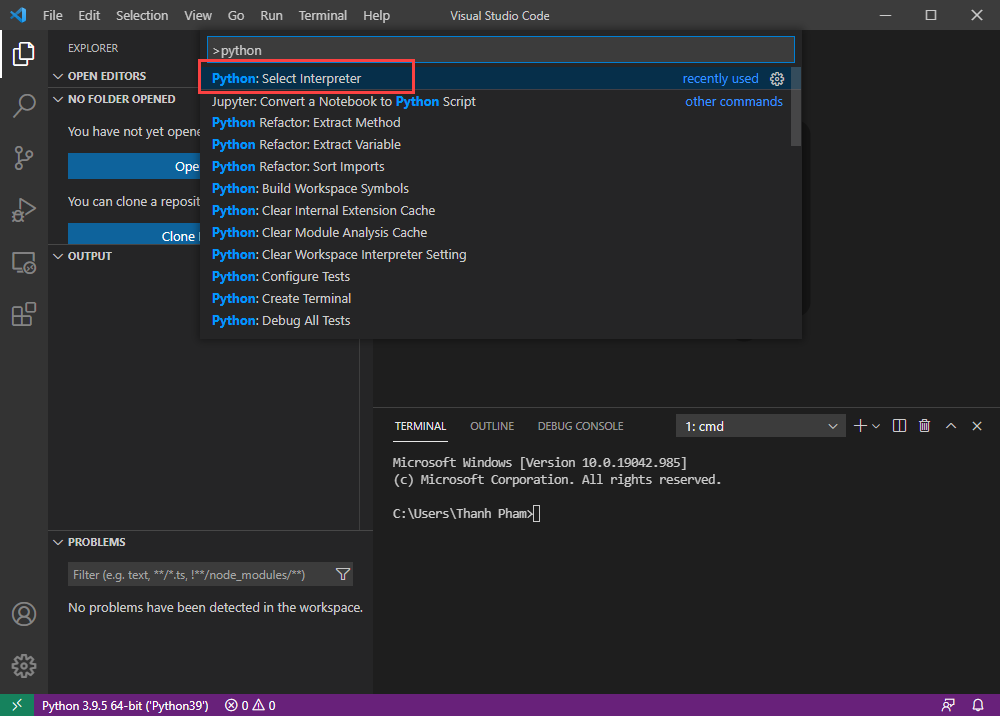Switch to the Terminal tab
Image resolution: width=1000 pixels, height=716 pixels.
[x=420, y=426]
